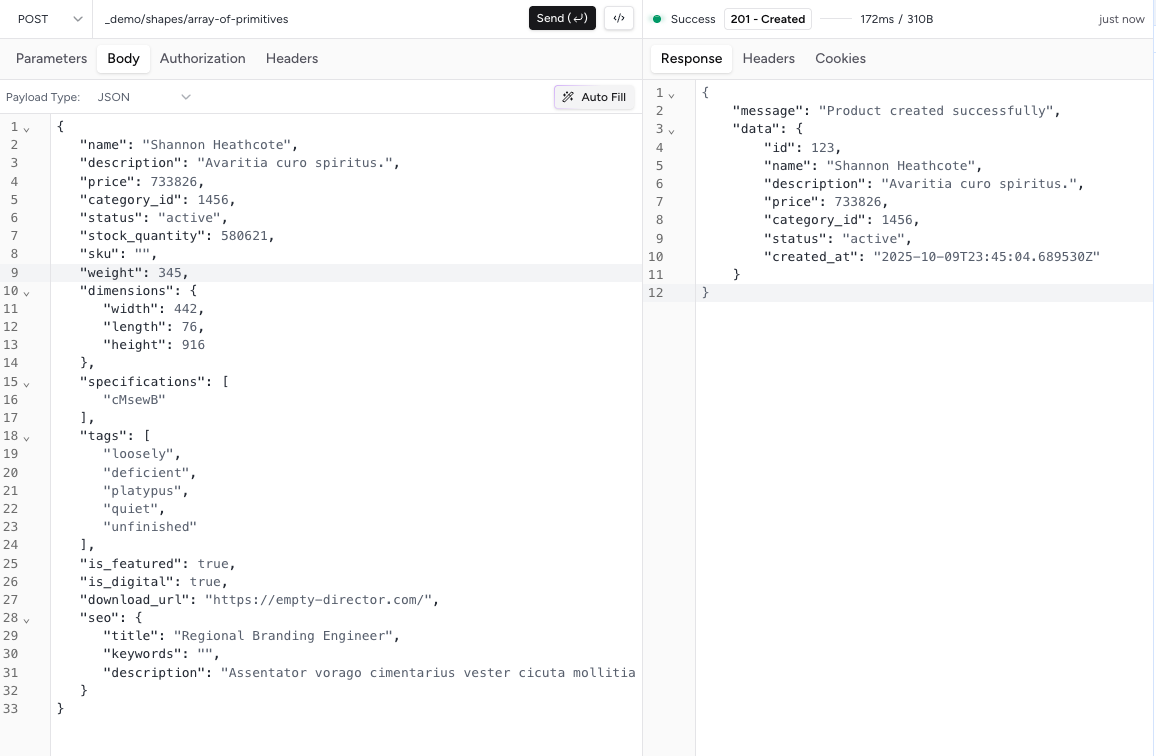Select the request Headers tab
The height and width of the screenshot is (756, 1156).
(292, 58)
